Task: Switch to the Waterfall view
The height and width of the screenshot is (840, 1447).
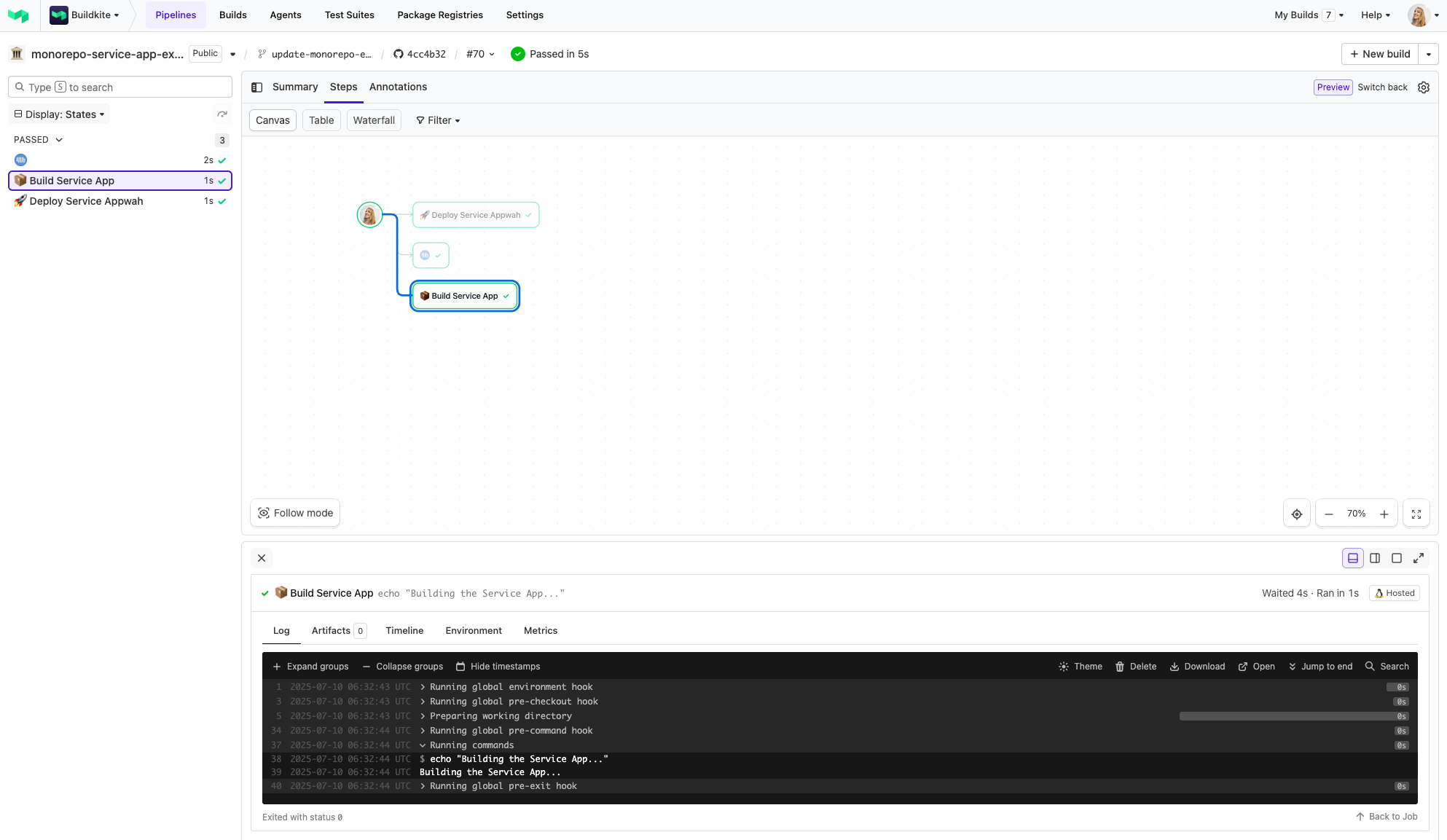Action: pyautogui.click(x=374, y=120)
